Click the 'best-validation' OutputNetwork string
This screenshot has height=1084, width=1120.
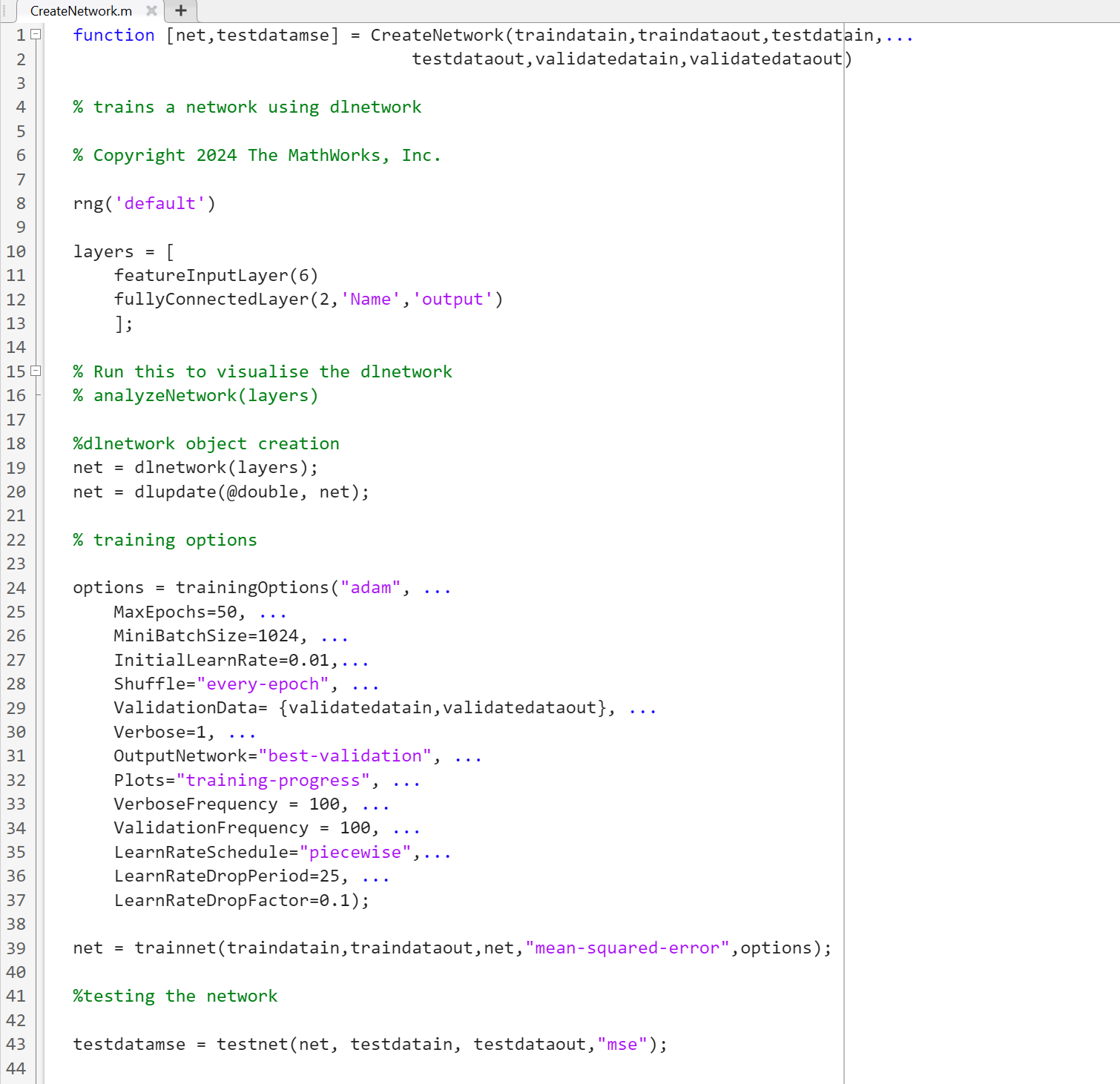click(x=346, y=756)
